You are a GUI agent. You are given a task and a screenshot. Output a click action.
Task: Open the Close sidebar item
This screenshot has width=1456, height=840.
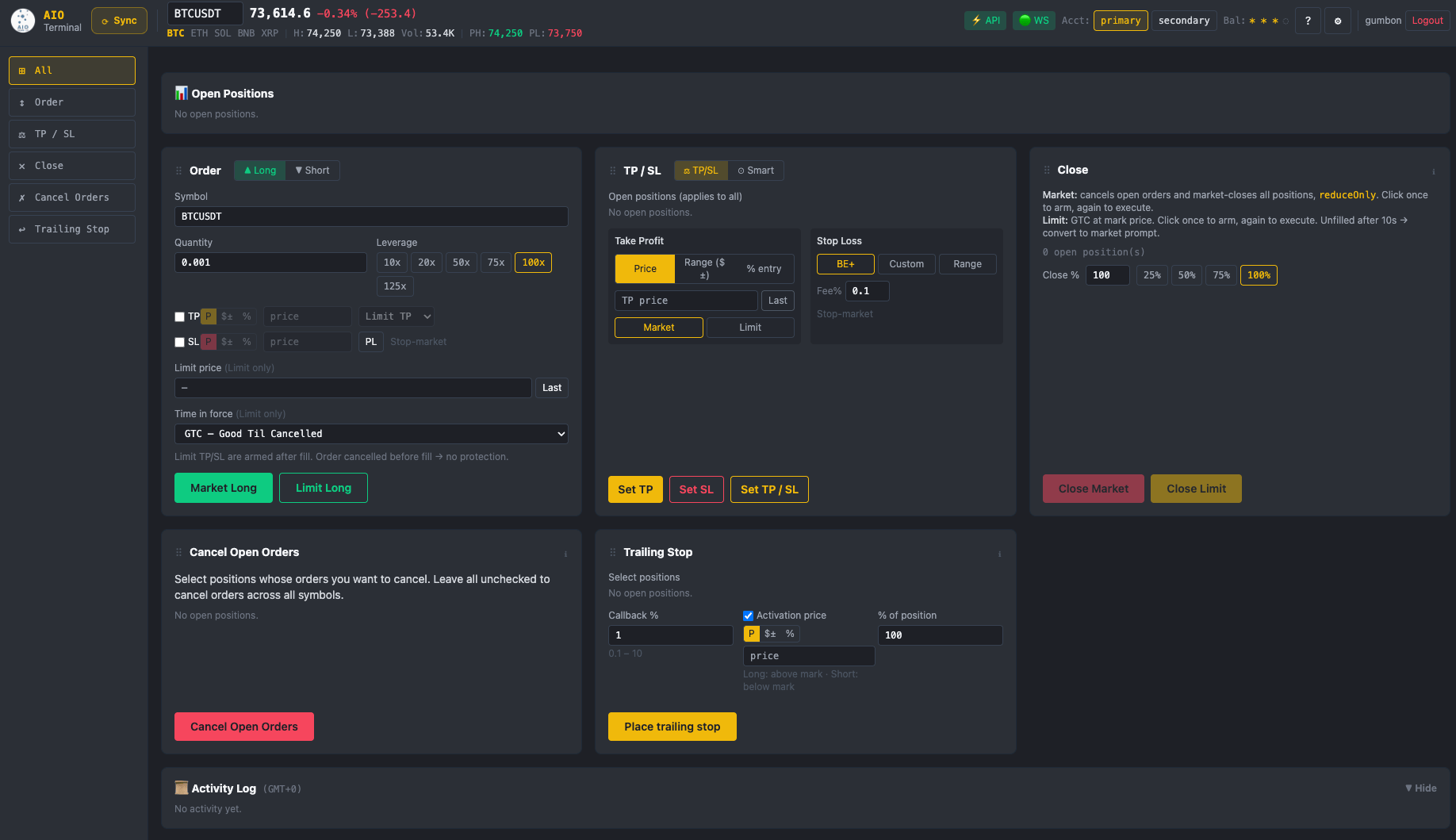point(72,166)
